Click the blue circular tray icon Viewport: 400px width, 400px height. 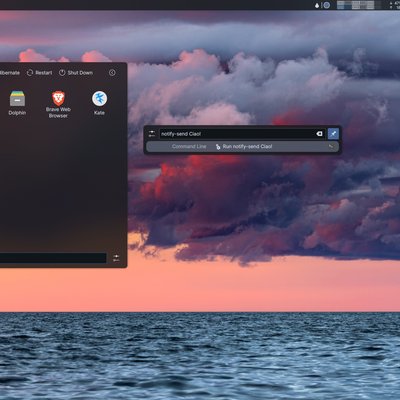pyautogui.click(x=327, y=5)
